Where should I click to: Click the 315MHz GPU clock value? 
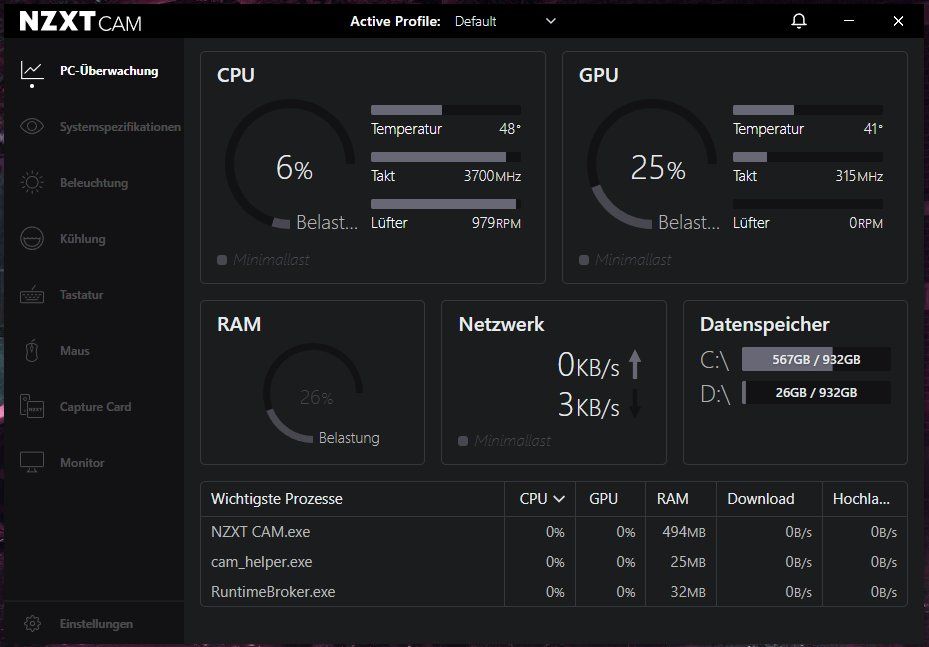tap(859, 176)
